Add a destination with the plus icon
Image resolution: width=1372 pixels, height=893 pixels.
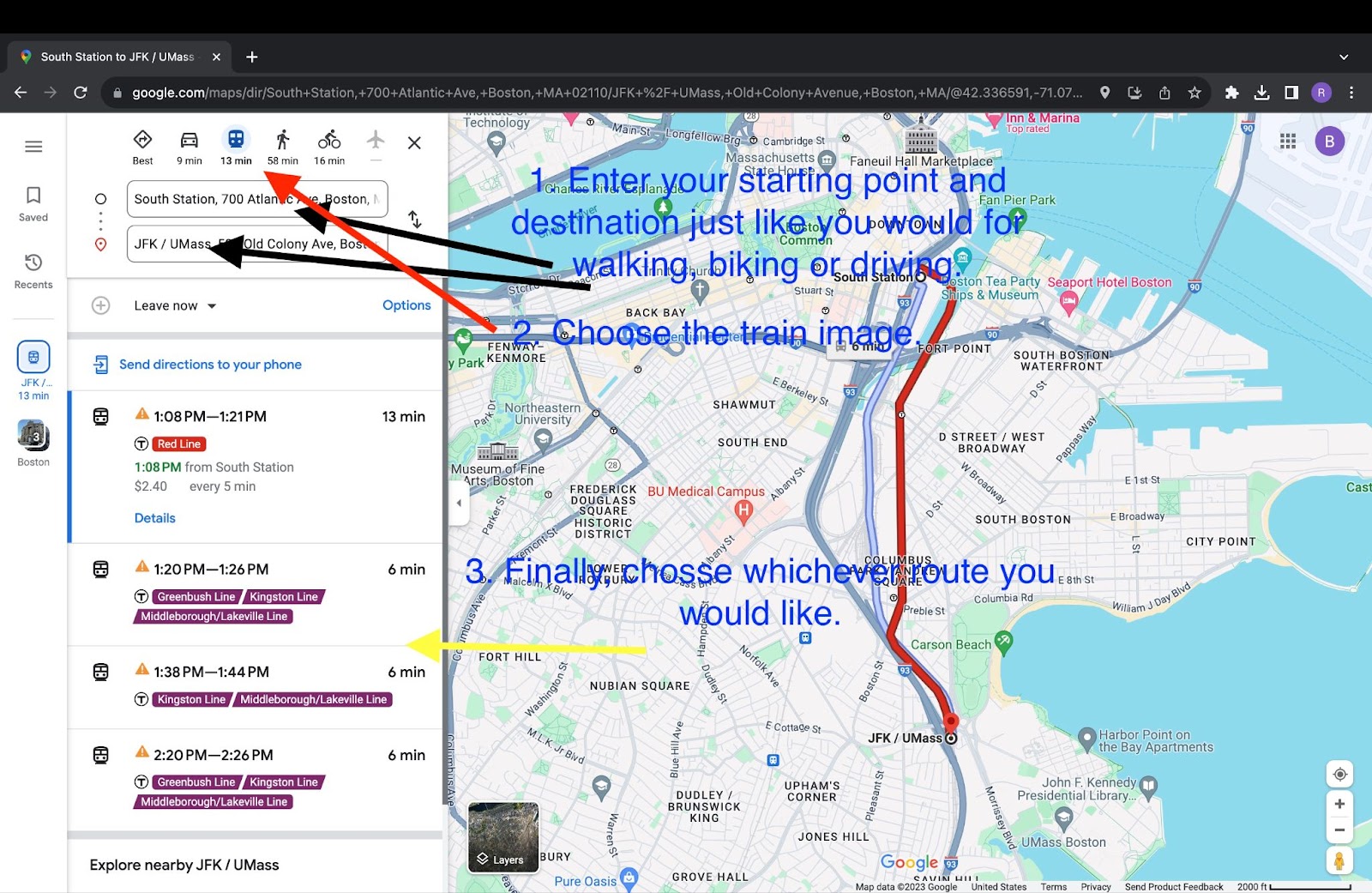101,305
